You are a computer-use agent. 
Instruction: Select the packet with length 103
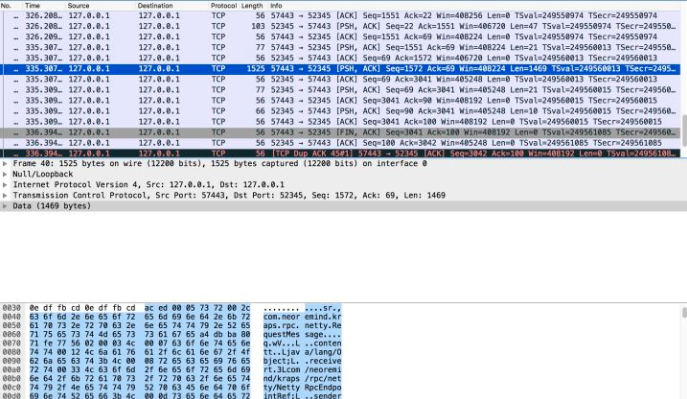pyautogui.click(x=340, y=26)
